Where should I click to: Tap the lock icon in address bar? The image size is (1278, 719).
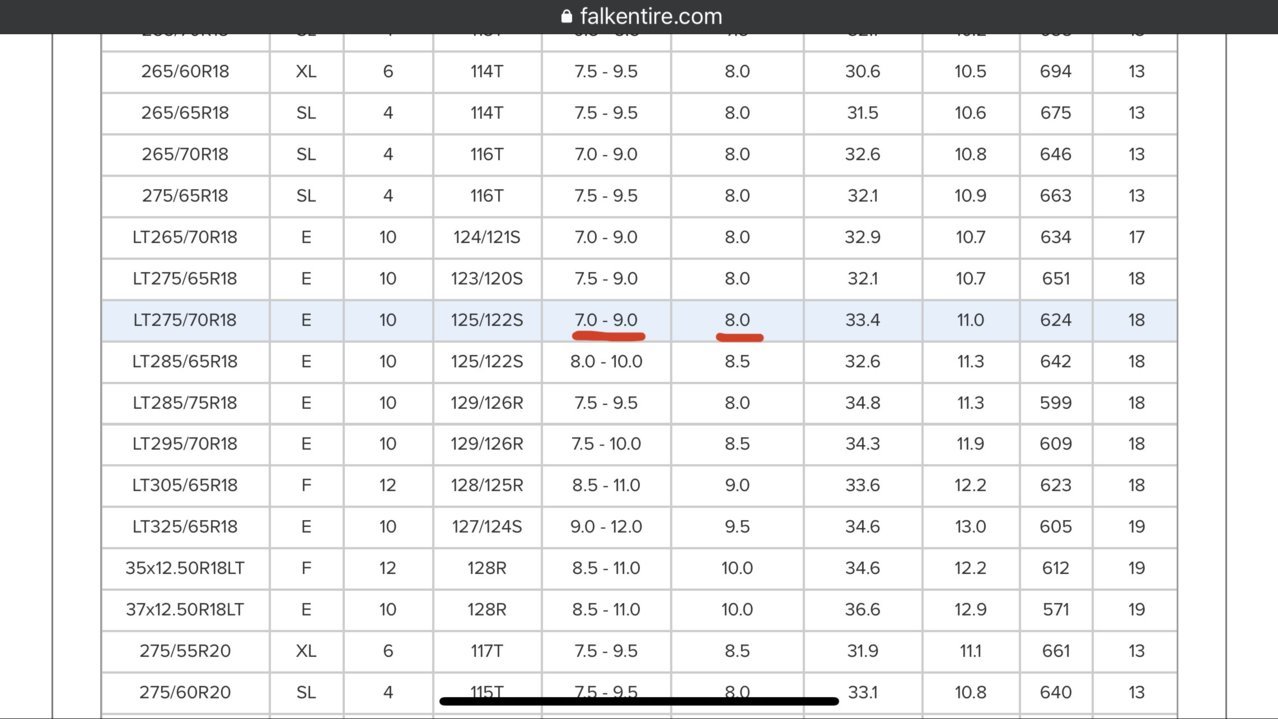[567, 16]
